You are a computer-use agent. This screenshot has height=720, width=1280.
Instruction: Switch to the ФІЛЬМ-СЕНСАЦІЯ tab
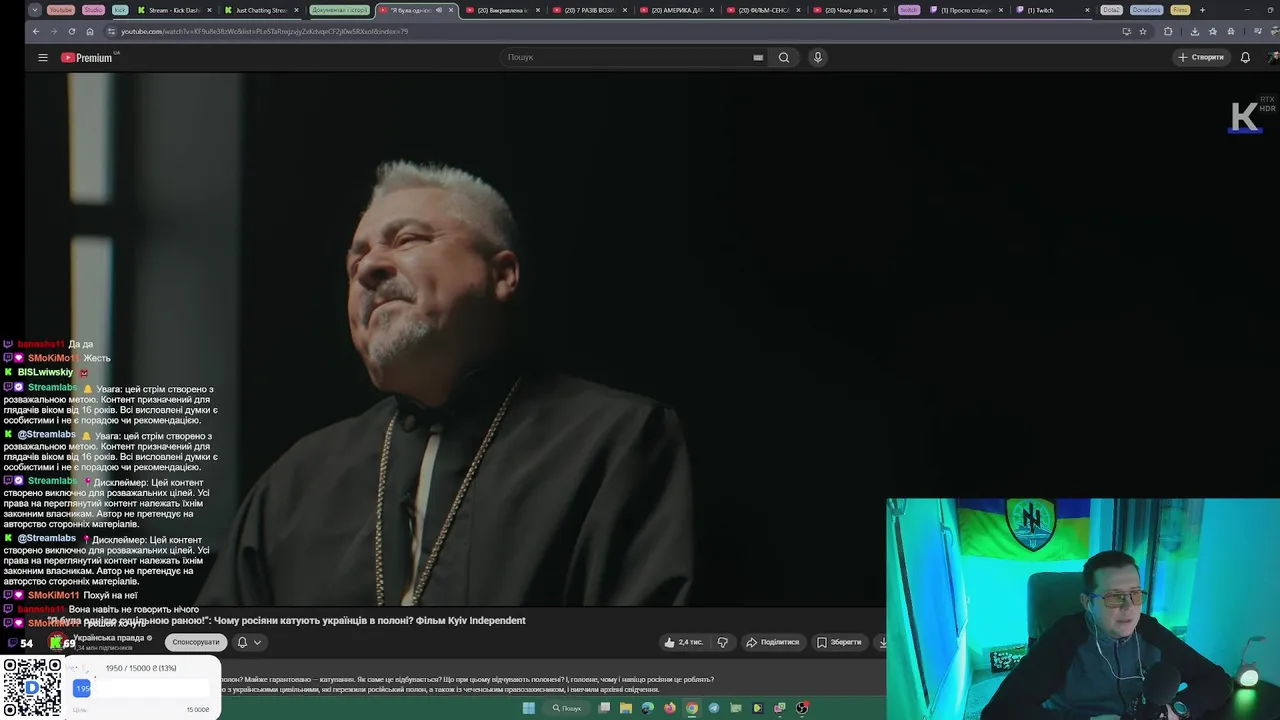tap(763, 10)
